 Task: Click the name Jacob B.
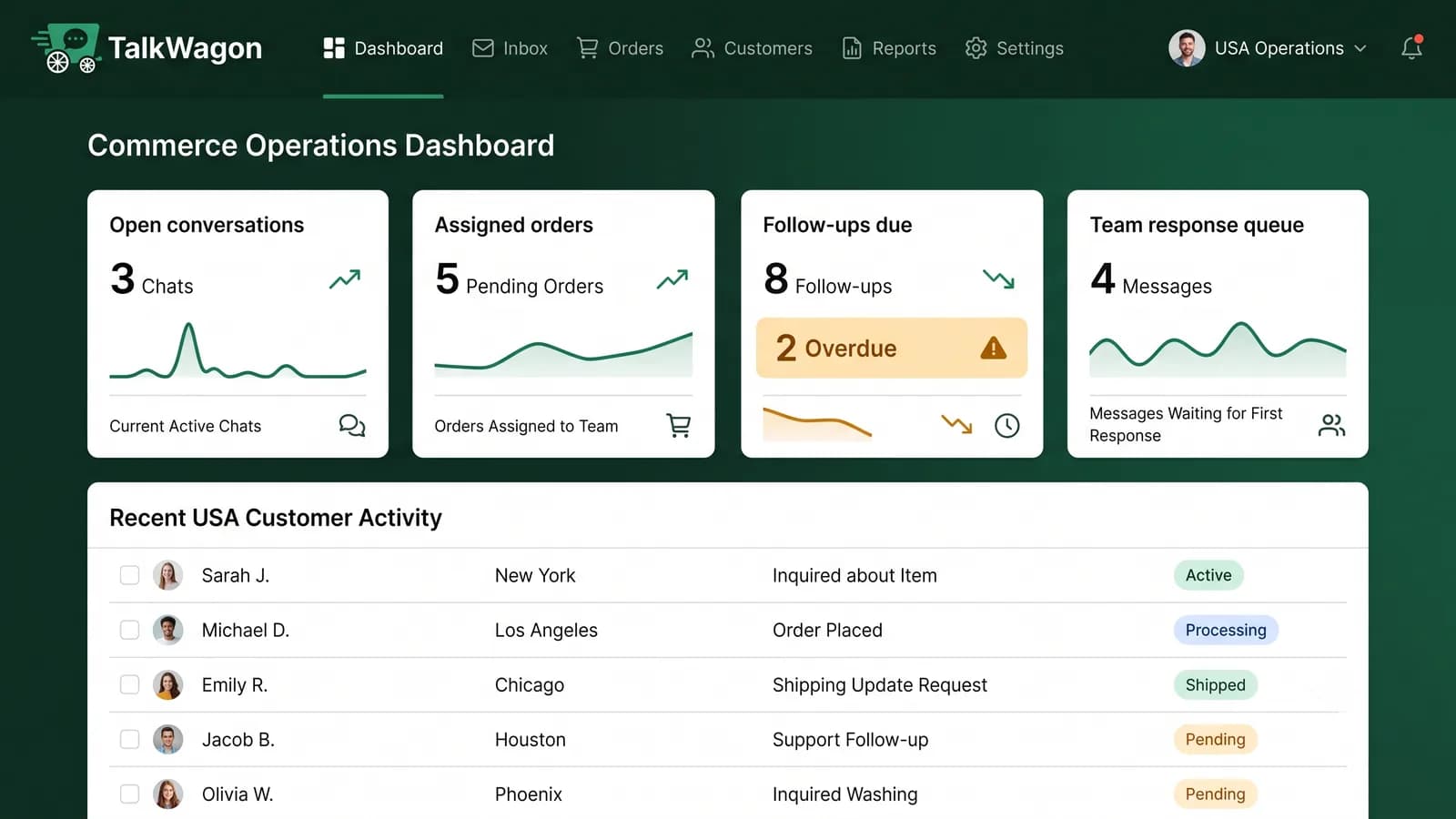pyautogui.click(x=238, y=739)
